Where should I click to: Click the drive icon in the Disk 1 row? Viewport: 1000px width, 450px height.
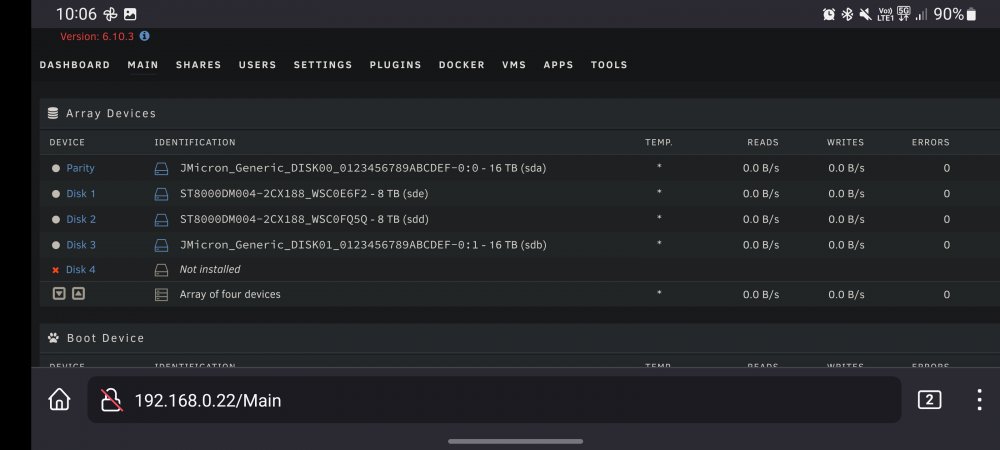(x=161, y=194)
